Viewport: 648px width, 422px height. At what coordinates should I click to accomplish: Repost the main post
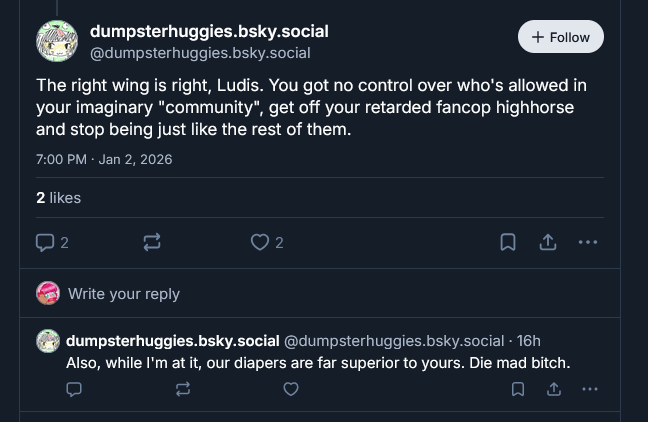click(152, 242)
